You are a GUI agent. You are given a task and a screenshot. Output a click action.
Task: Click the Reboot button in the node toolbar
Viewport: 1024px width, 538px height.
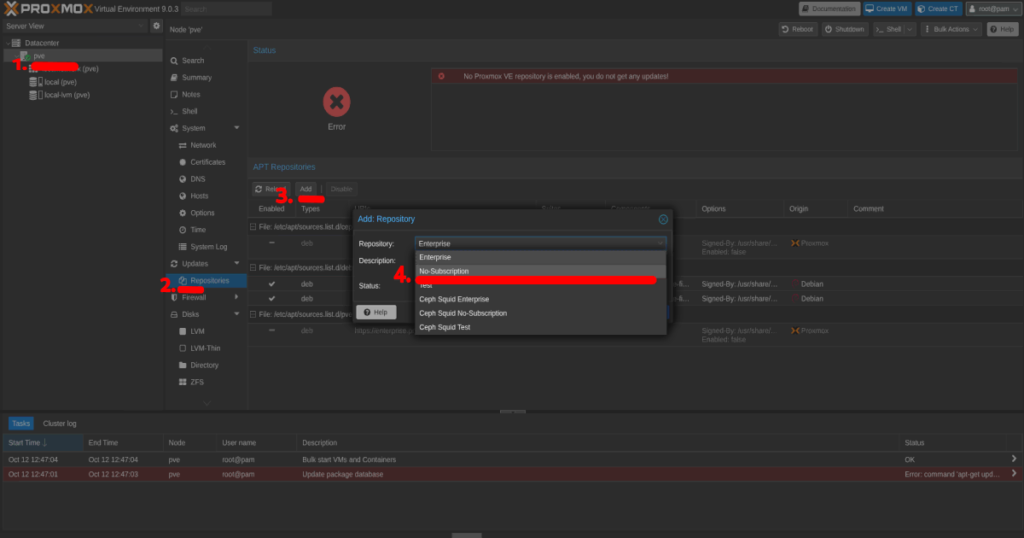click(797, 30)
